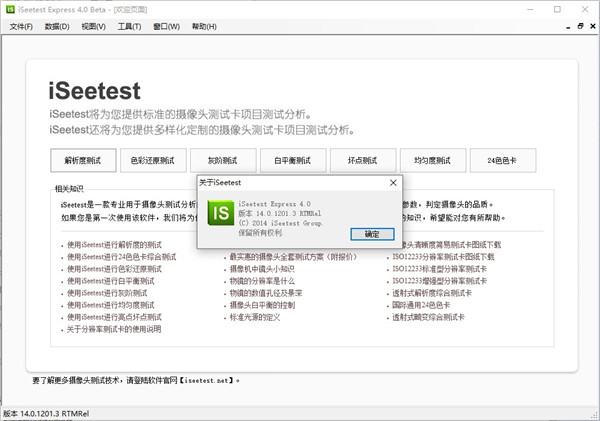Image resolution: width=600 pixels, height=421 pixels.
Task: Close the 关于iSeetest dialog with X
Action: click(x=393, y=183)
